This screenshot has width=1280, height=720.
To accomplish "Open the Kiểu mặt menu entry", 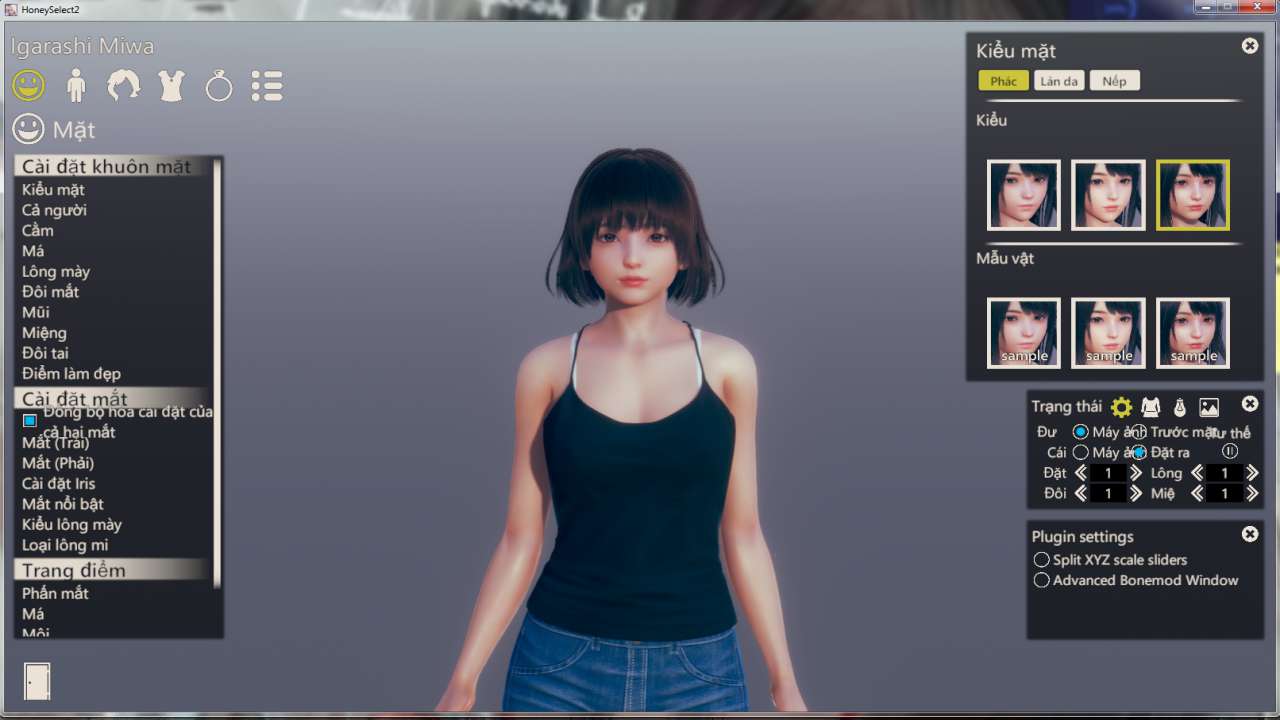I will [53, 190].
